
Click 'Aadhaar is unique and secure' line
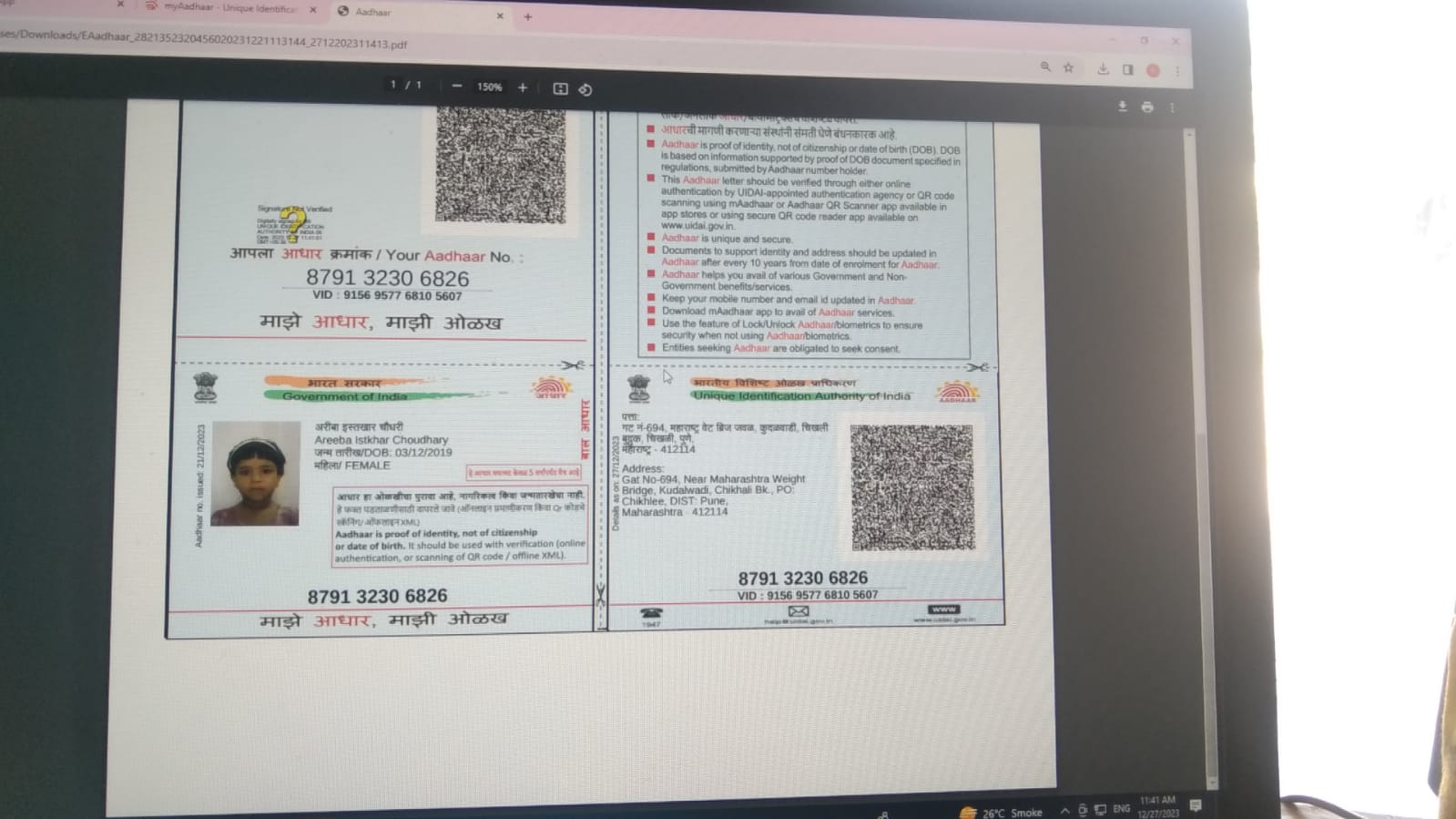coord(727,239)
